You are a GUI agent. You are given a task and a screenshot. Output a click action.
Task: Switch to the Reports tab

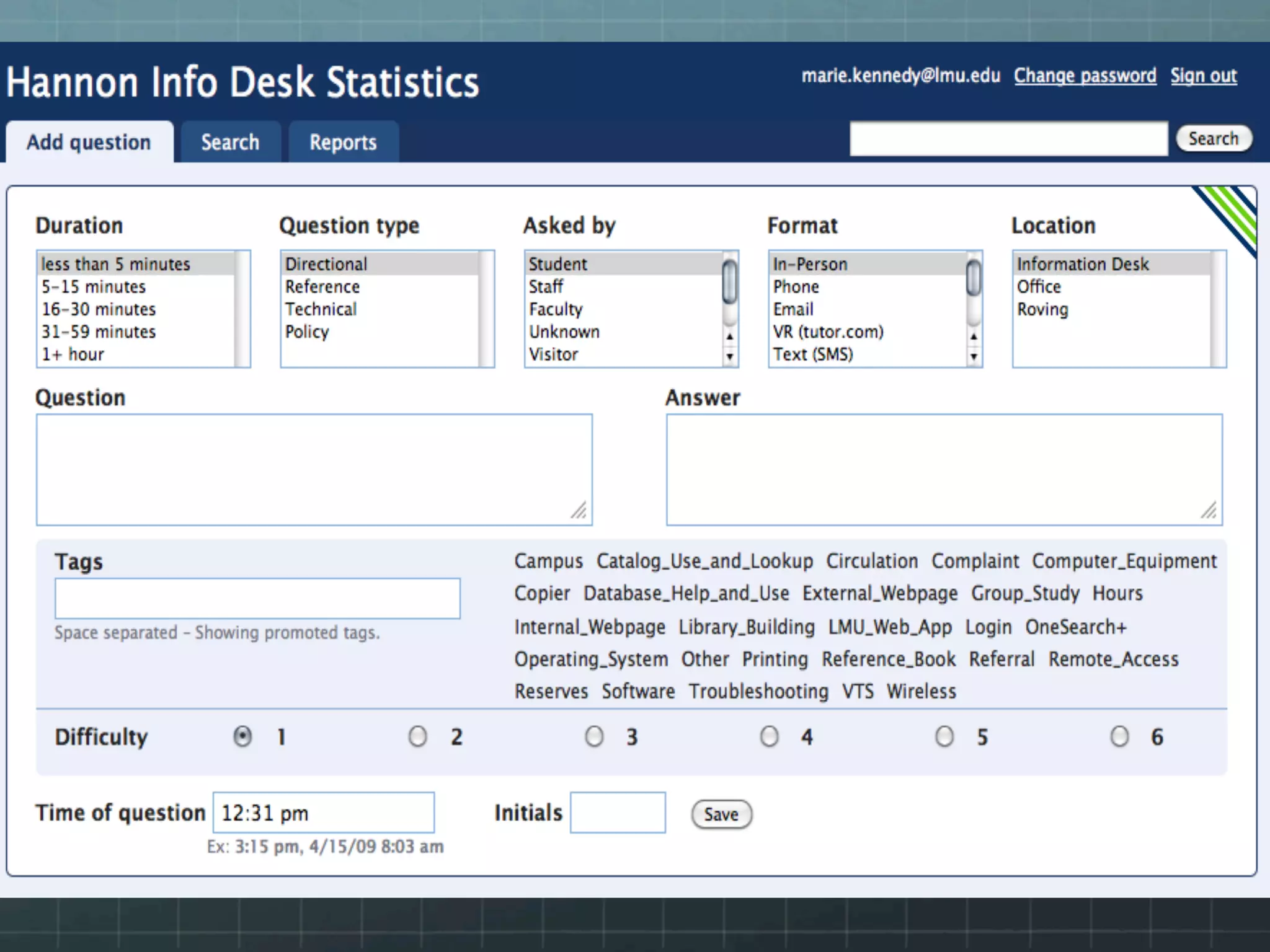point(343,143)
